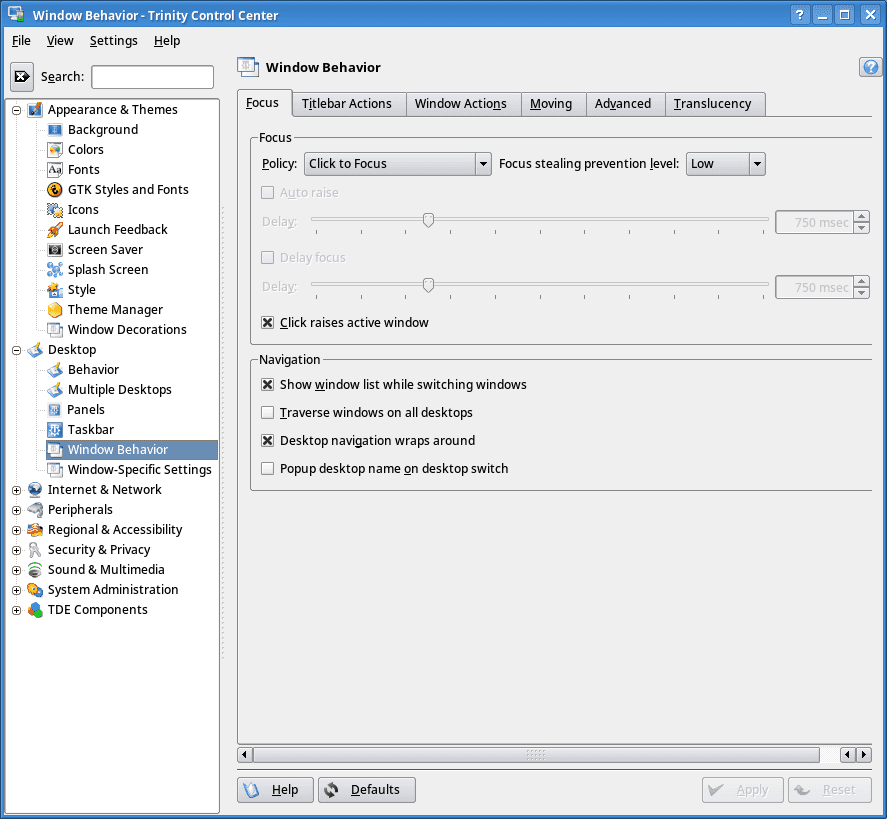Screen dimensions: 887x819
Task: Open the File menu
Action: pos(21,41)
